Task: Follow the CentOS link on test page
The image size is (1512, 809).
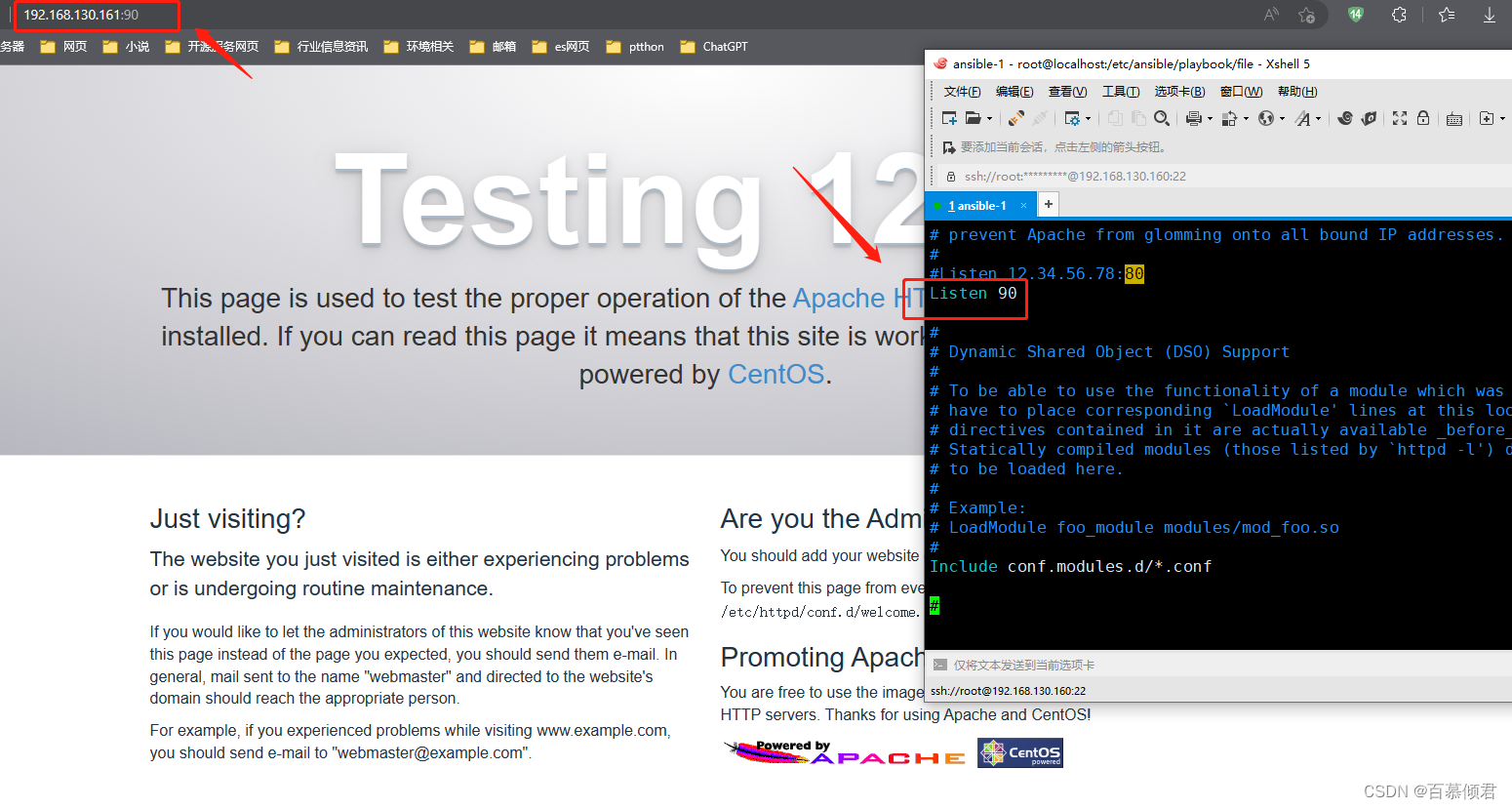Action: click(x=776, y=374)
